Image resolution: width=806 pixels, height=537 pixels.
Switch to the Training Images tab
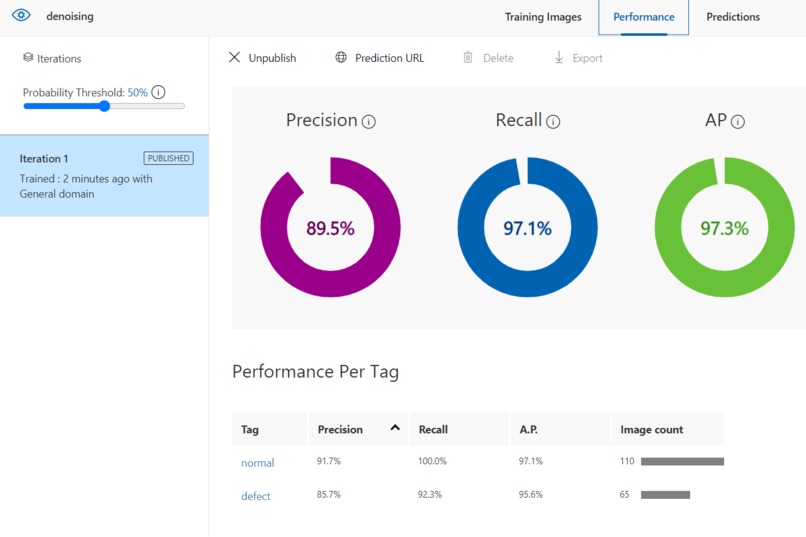pyautogui.click(x=543, y=17)
